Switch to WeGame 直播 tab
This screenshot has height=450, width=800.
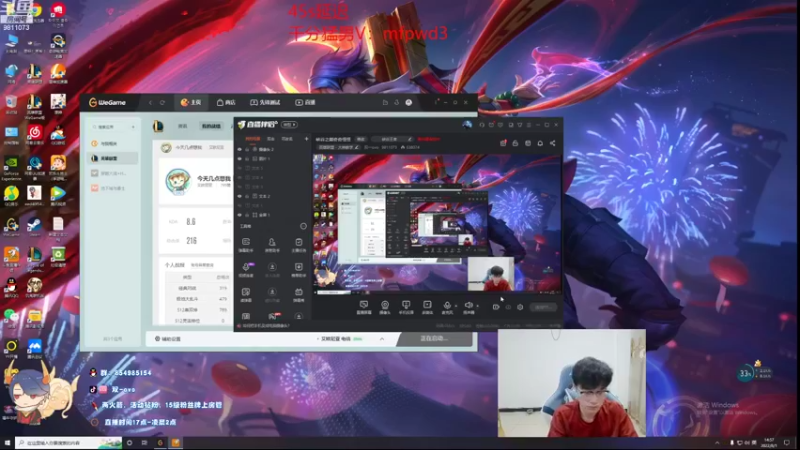tap(306, 103)
